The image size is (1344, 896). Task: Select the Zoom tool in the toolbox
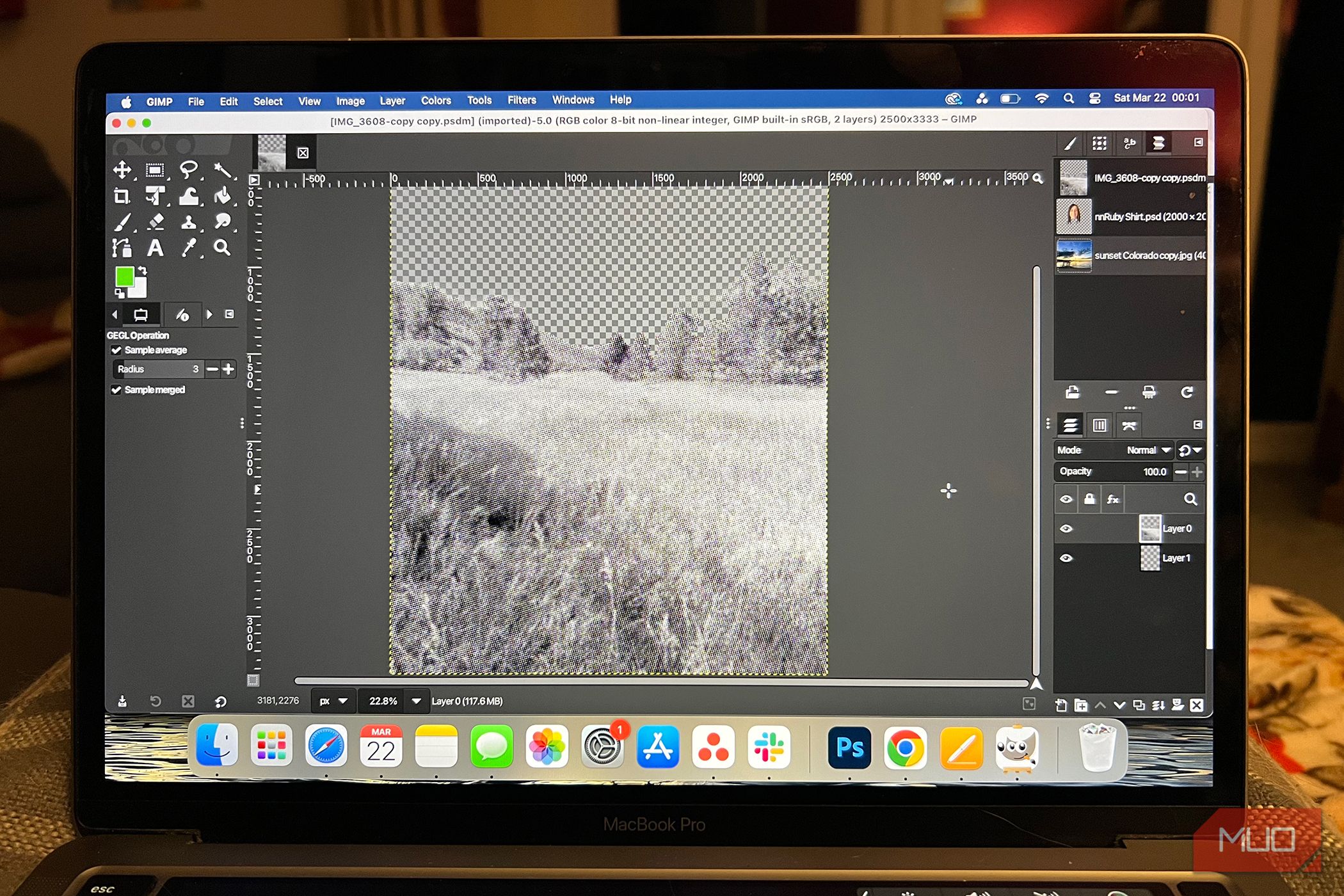tap(223, 250)
